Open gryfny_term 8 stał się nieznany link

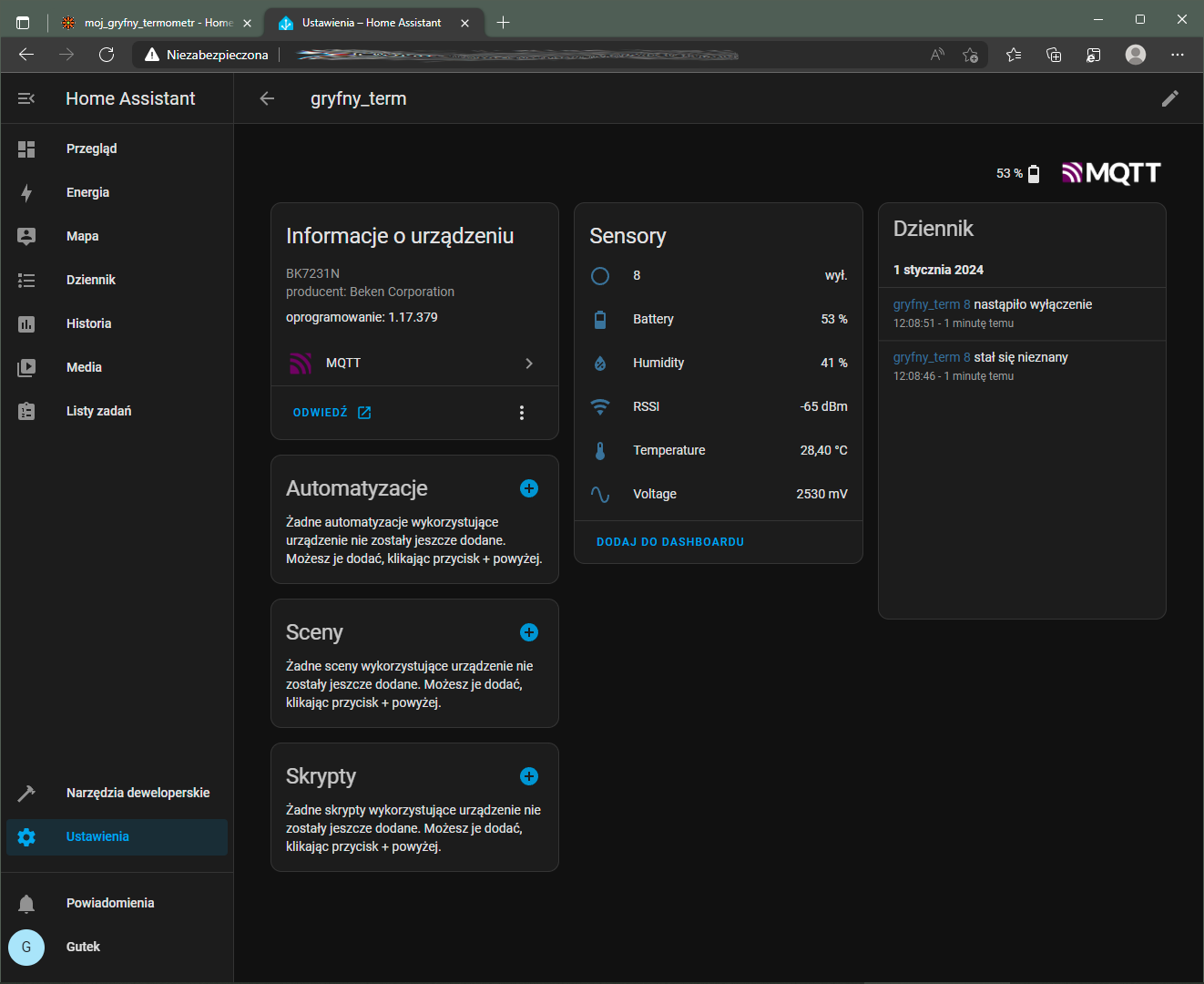pyautogui.click(x=932, y=357)
